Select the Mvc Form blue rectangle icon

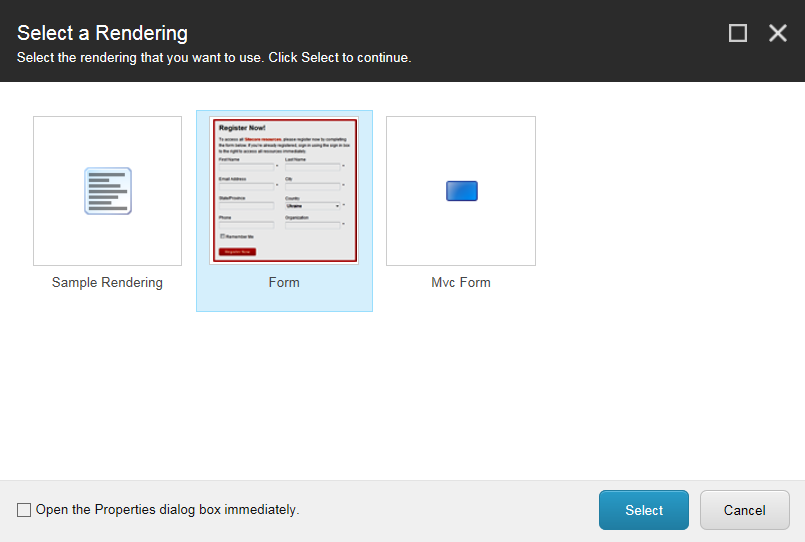point(461,191)
